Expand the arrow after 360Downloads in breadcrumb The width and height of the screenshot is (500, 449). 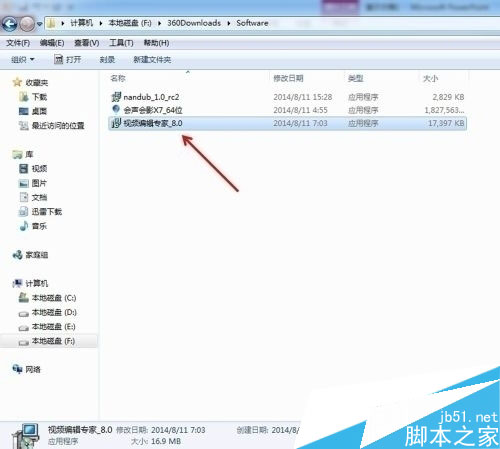229,23
